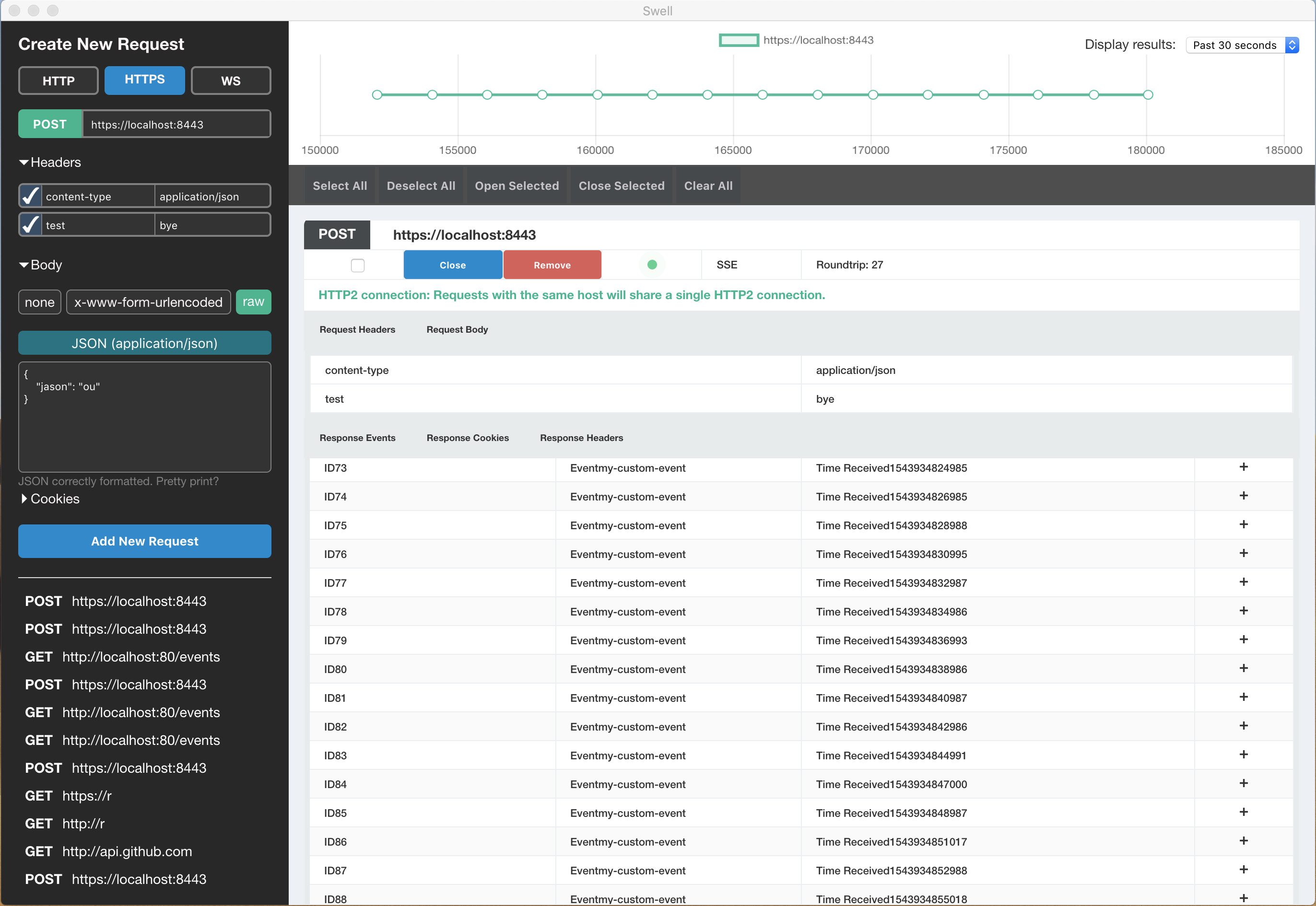Expand event ID73 with plus icon
This screenshot has width=1316, height=906.
(1243, 466)
